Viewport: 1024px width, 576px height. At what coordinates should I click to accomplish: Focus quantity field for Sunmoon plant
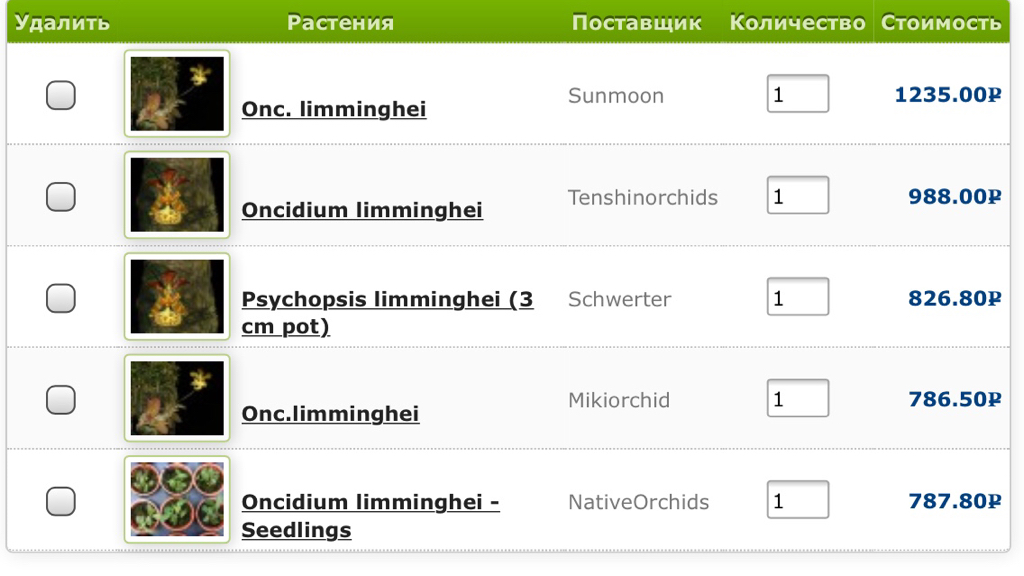click(x=798, y=93)
